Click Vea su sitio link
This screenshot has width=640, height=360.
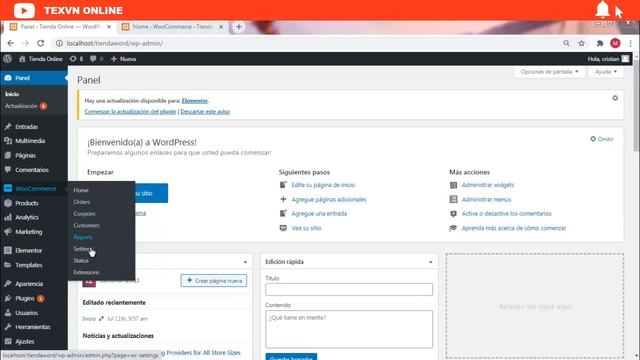[306, 228]
